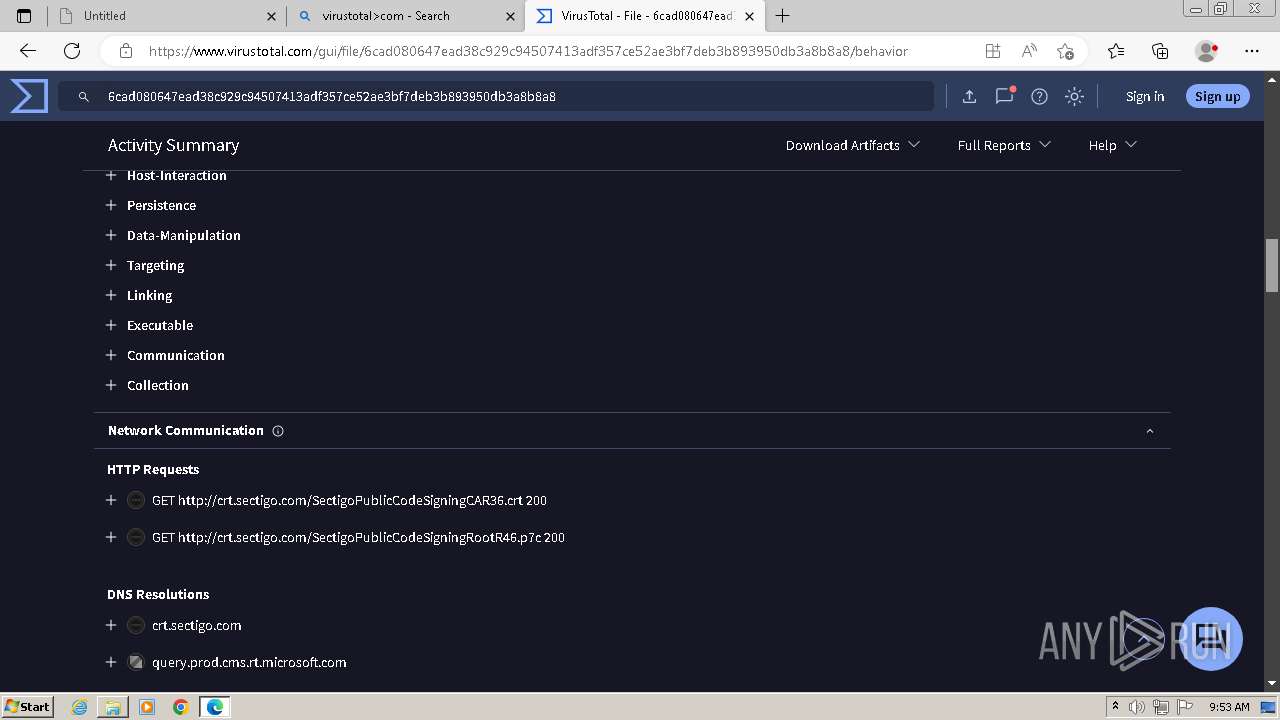Reload the page
Viewport: 1280px width, 720px height.
pos(72,51)
